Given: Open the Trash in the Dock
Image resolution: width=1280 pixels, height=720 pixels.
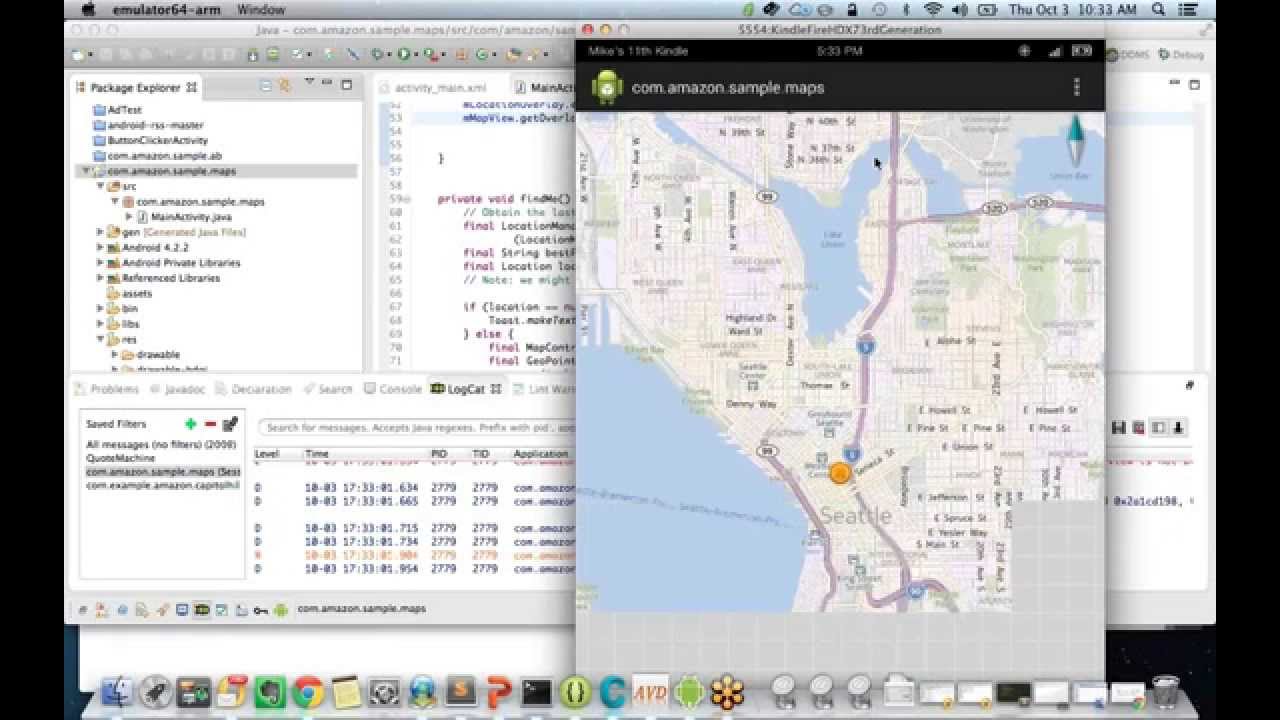Looking at the screenshot, I should click(1165, 692).
